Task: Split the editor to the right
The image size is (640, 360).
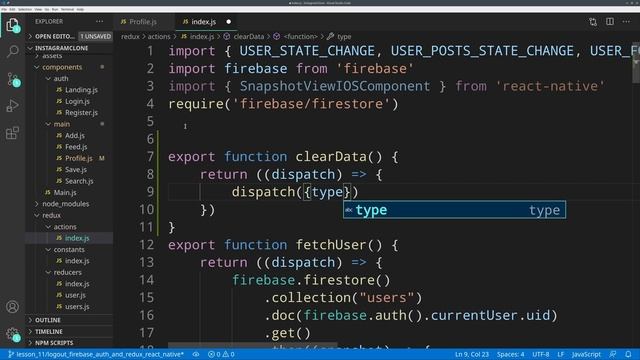Action: pos(610,22)
